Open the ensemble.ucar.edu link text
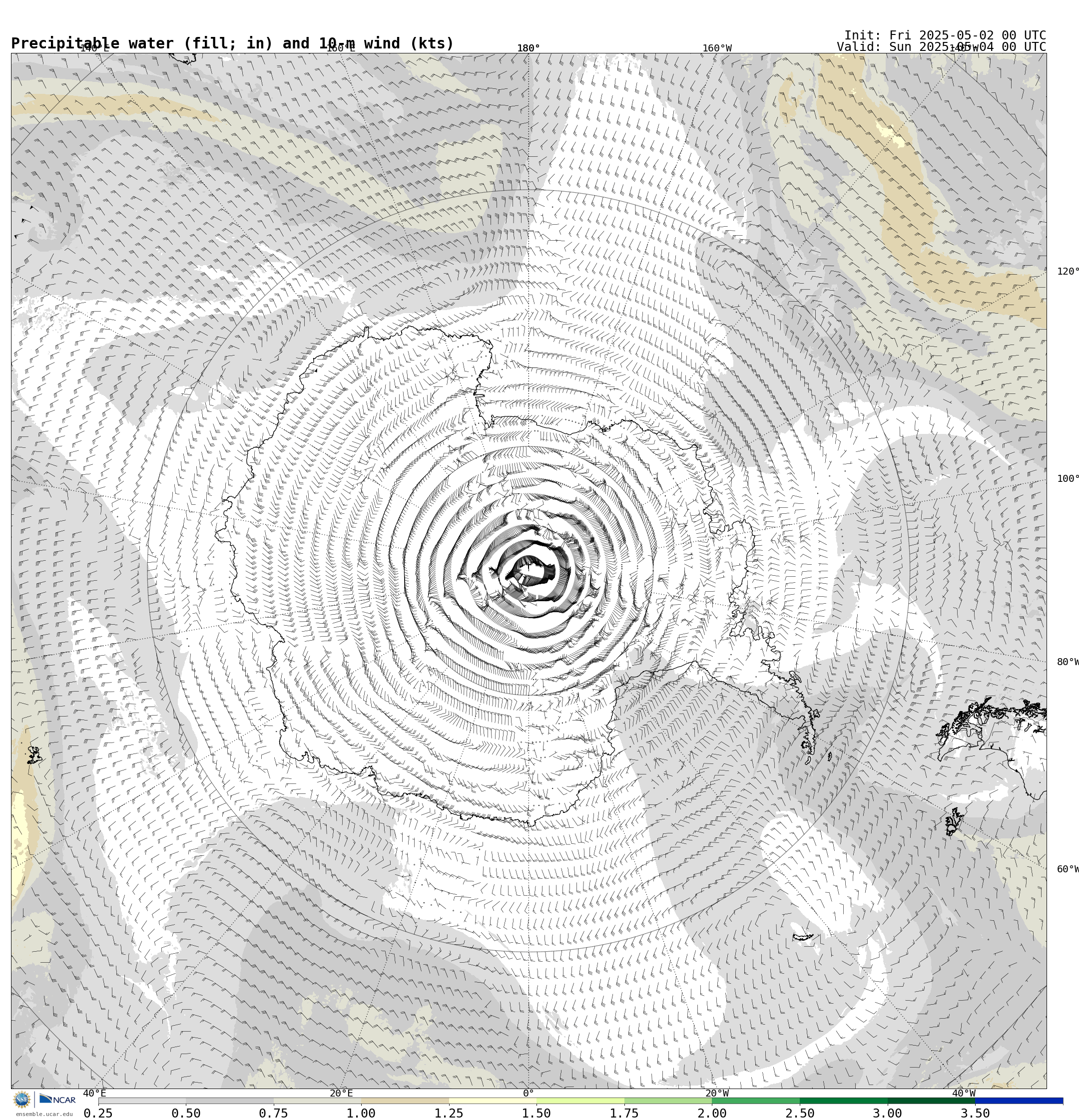 pyautogui.click(x=44, y=1115)
